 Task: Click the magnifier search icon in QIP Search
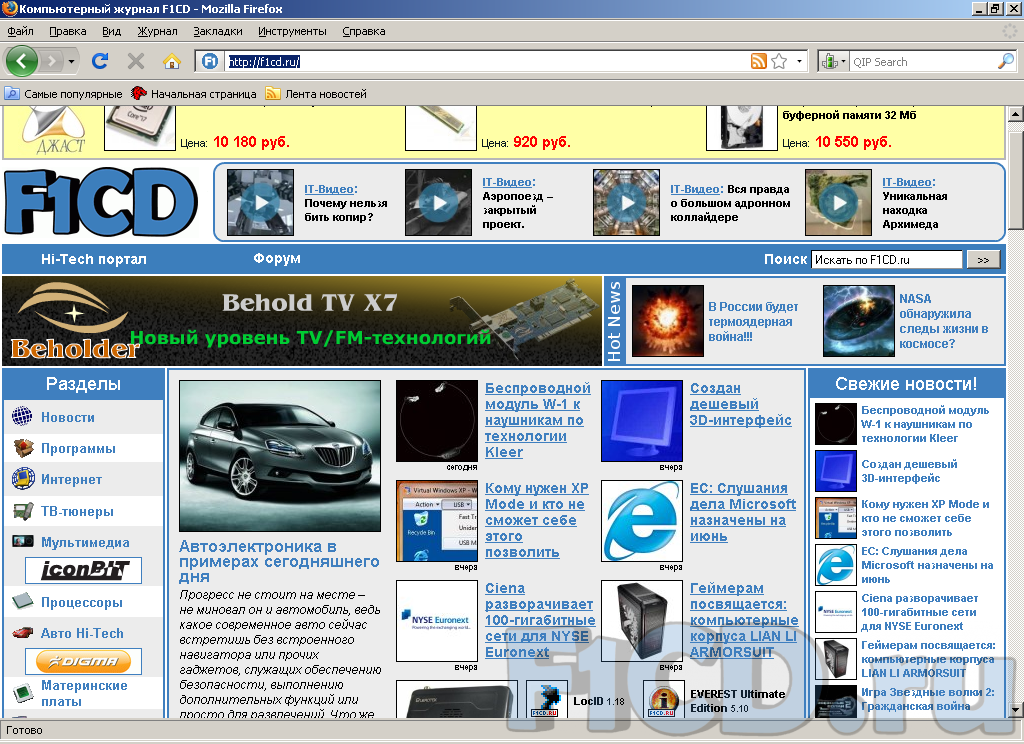(1006, 61)
